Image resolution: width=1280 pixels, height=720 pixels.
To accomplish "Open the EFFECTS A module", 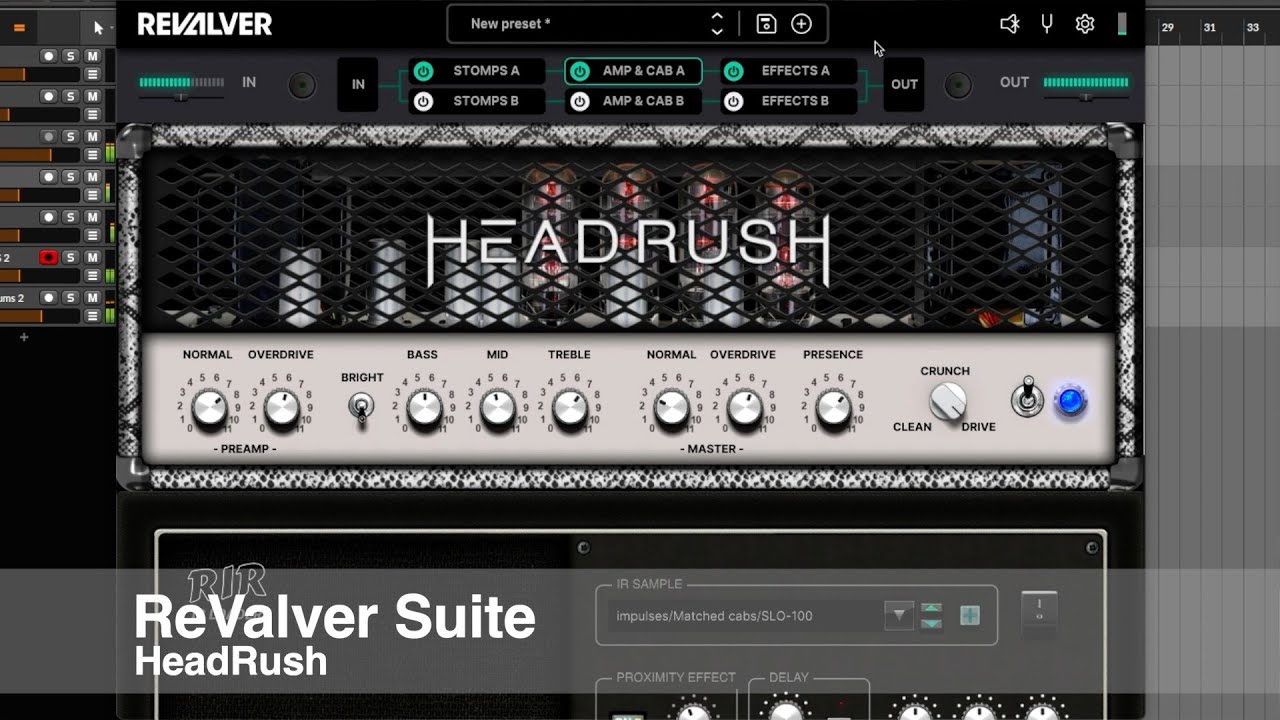I will (789, 71).
